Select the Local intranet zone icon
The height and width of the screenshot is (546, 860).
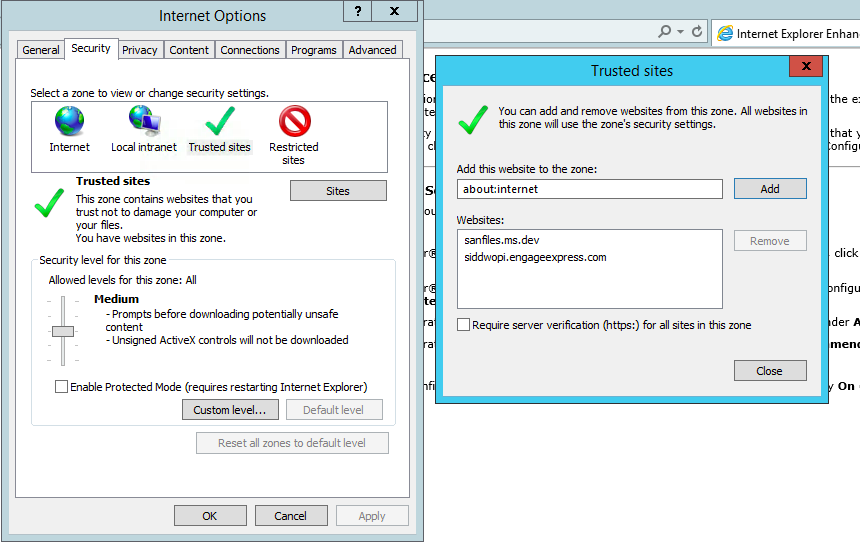pos(144,121)
